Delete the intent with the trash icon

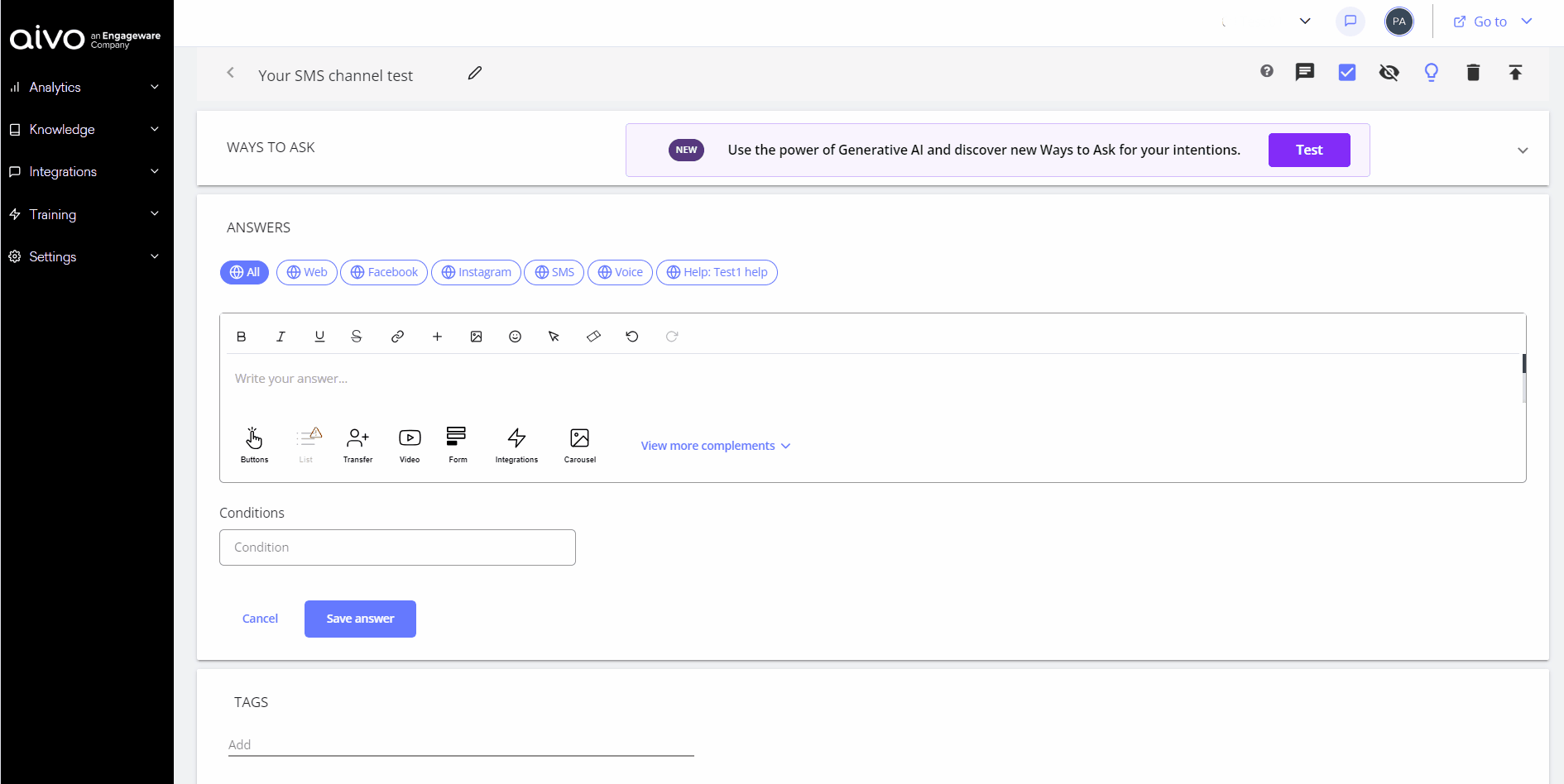(x=1474, y=73)
